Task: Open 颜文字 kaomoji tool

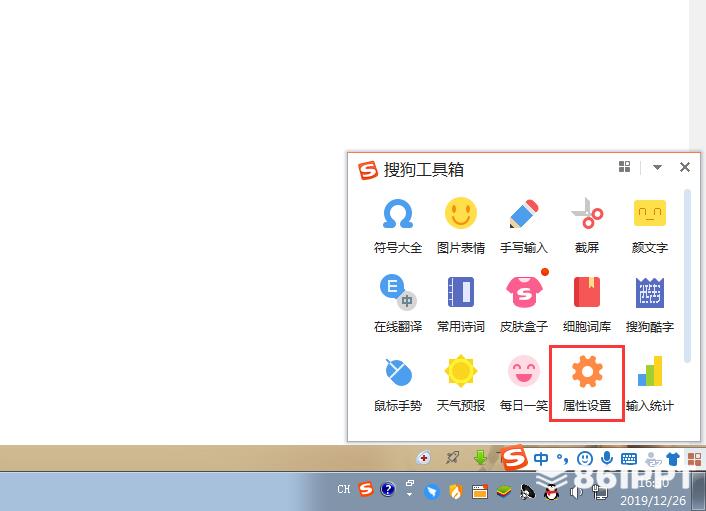Action: coord(650,226)
